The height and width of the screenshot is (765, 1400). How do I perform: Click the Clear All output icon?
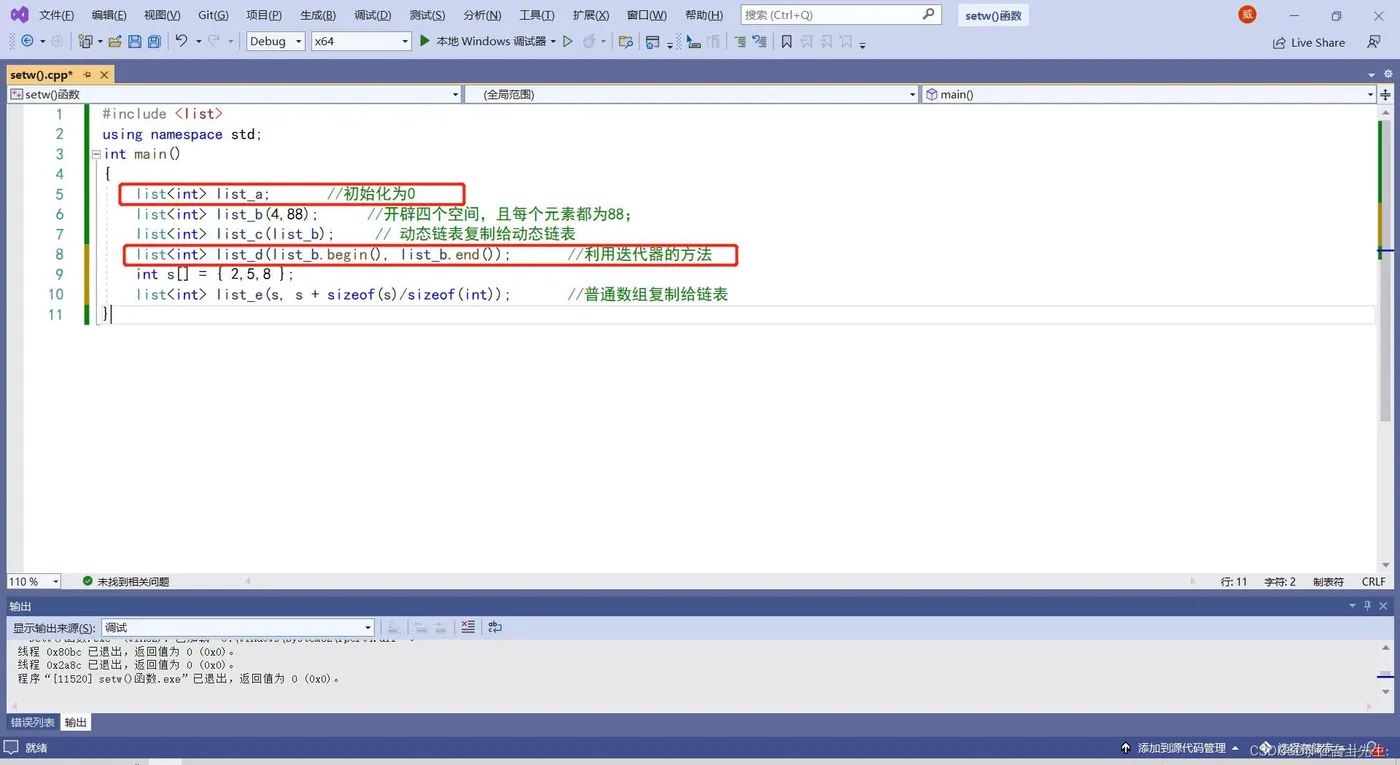[x=468, y=627]
